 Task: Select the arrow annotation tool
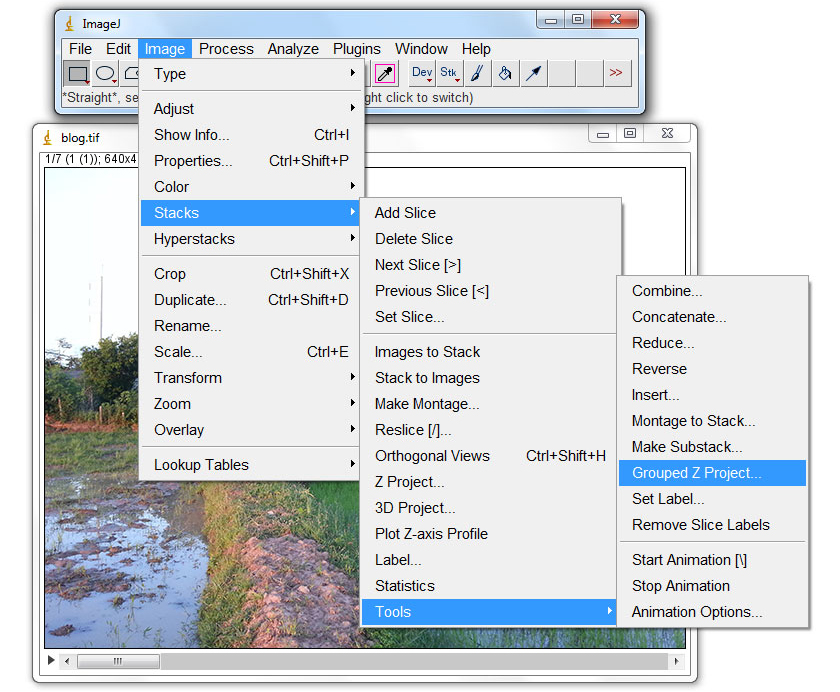click(x=533, y=73)
